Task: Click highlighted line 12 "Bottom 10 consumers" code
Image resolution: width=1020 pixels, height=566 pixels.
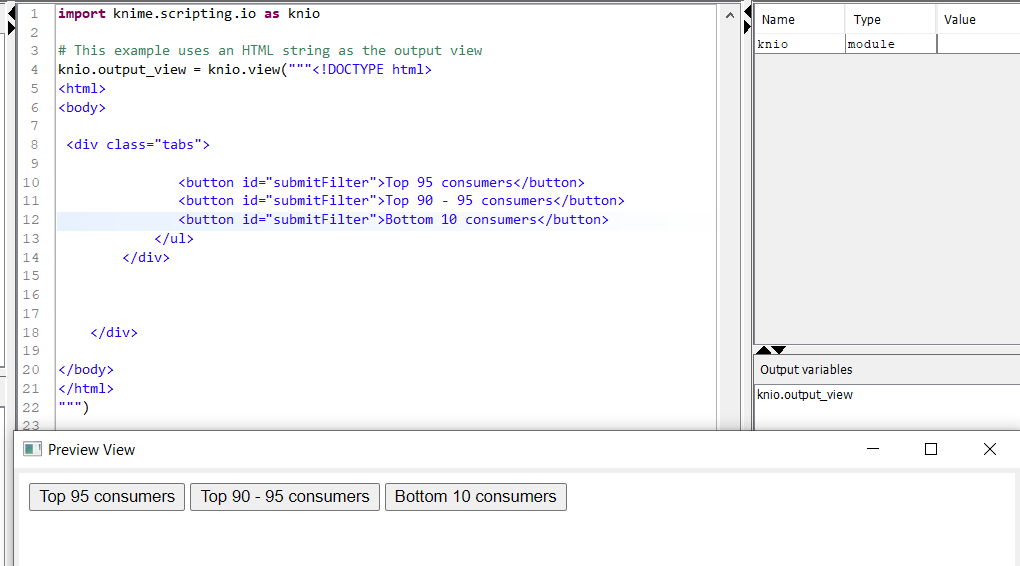Action: pyautogui.click(x=394, y=219)
